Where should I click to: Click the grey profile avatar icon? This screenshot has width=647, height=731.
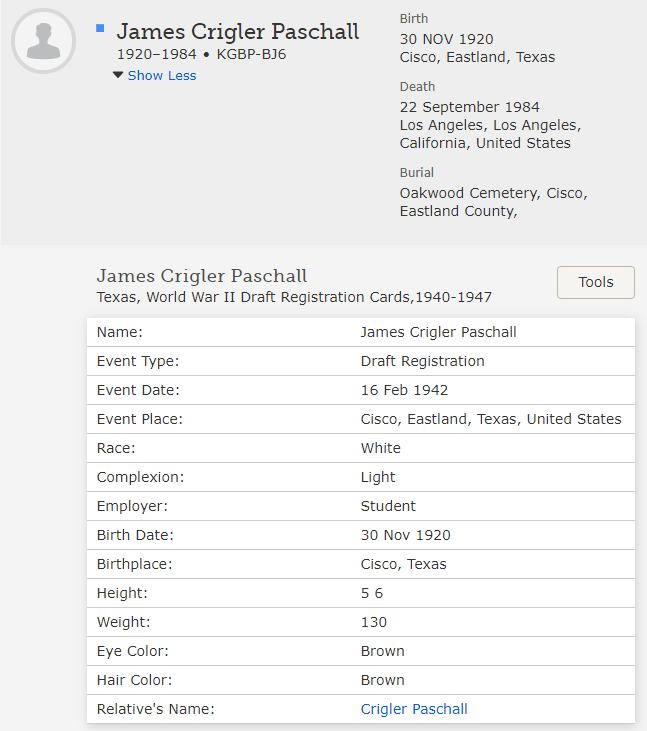(43, 41)
